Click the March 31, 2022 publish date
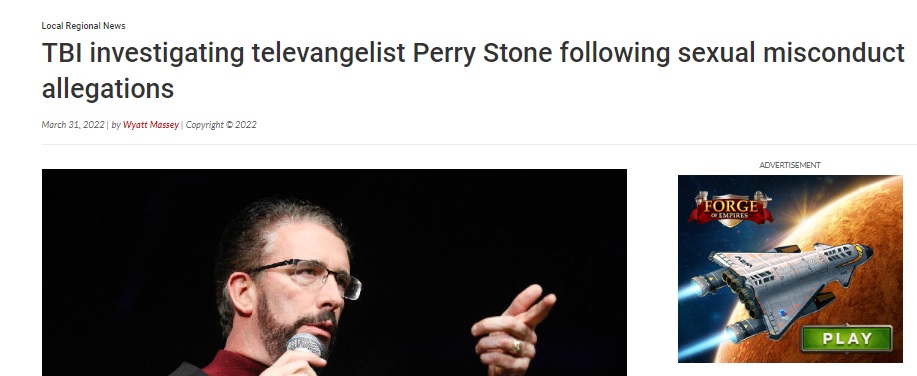Screen dimensions: 917x376 pyautogui.click(x=73, y=125)
